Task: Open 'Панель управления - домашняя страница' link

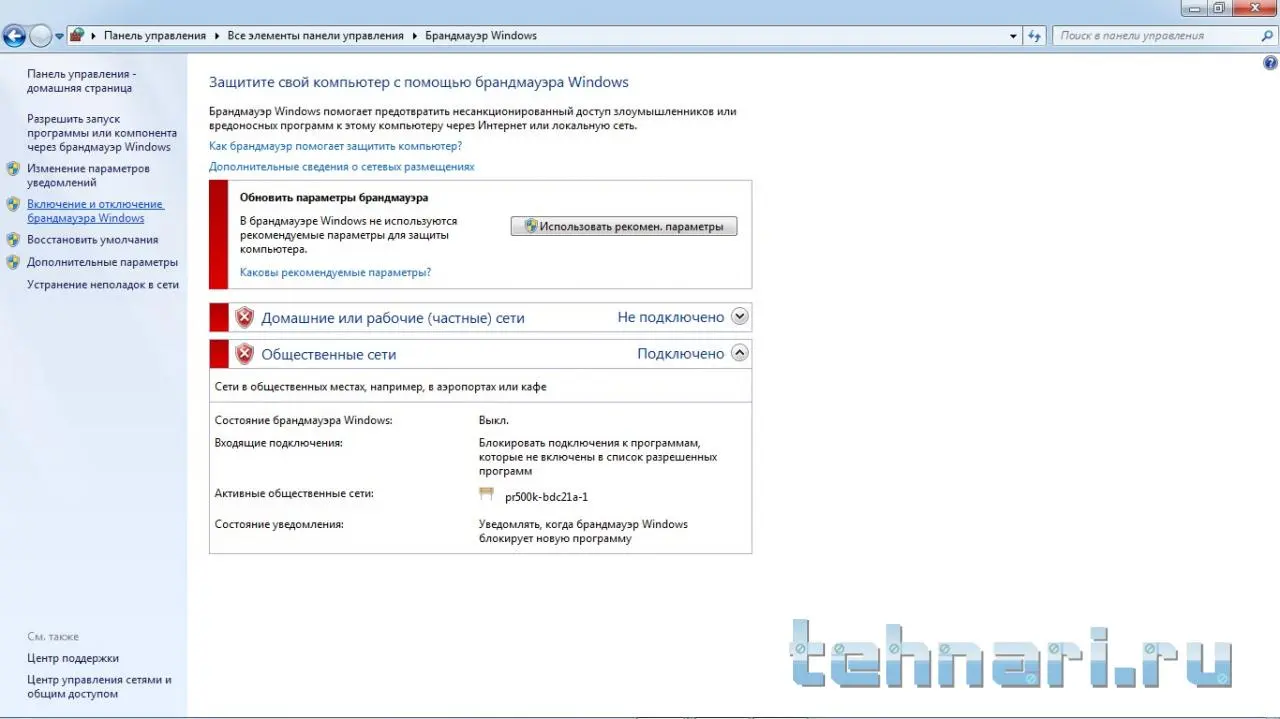Action: click(x=81, y=81)
